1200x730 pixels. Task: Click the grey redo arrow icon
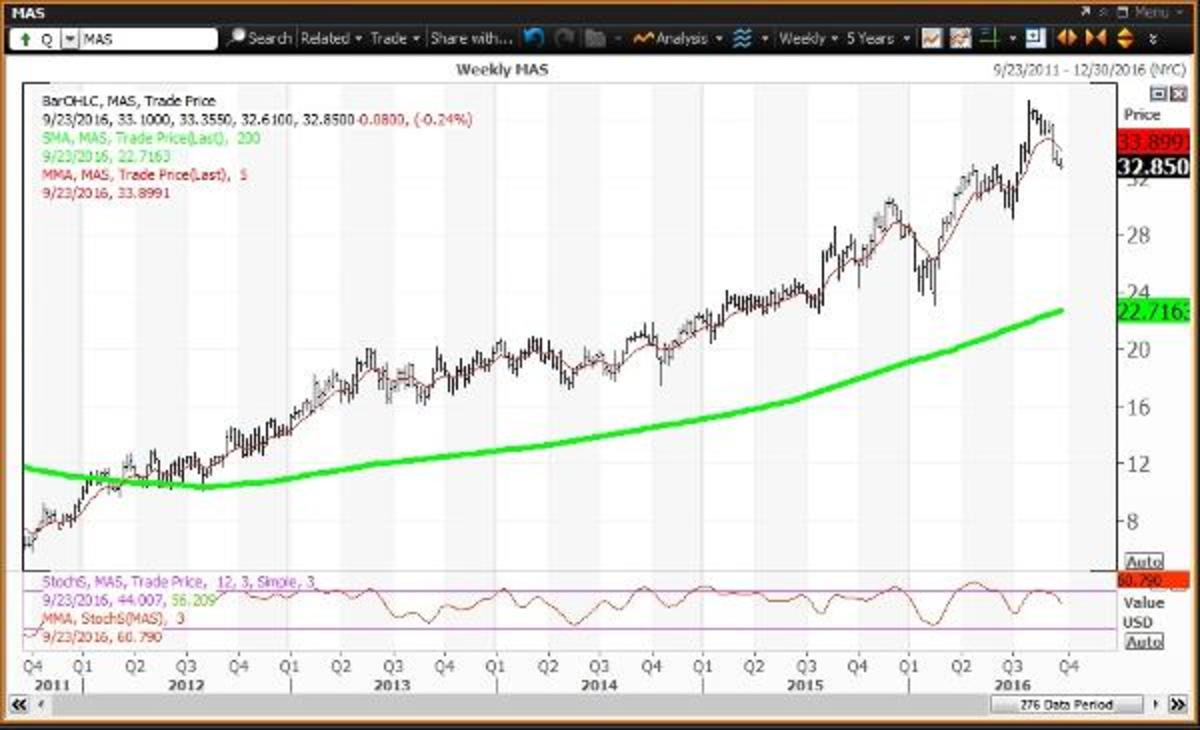tap(565, 38)
